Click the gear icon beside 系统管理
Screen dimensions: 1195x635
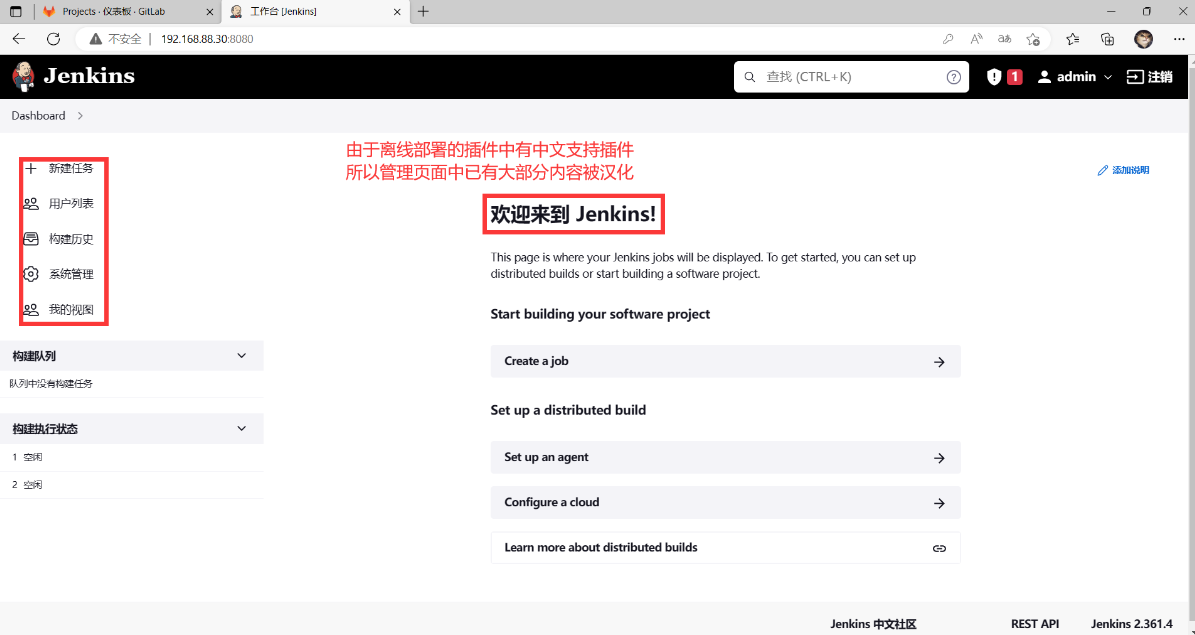pos(30,274)
